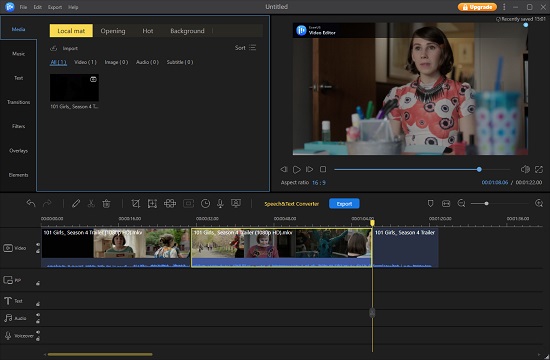Zoom out the timeline

461,203
